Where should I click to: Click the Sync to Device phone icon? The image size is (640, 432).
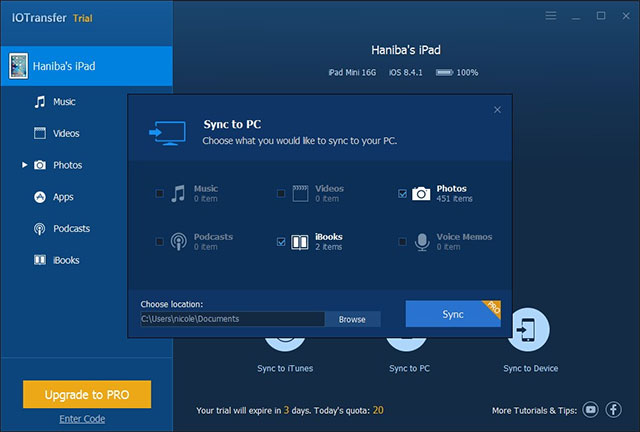point(528,329)
